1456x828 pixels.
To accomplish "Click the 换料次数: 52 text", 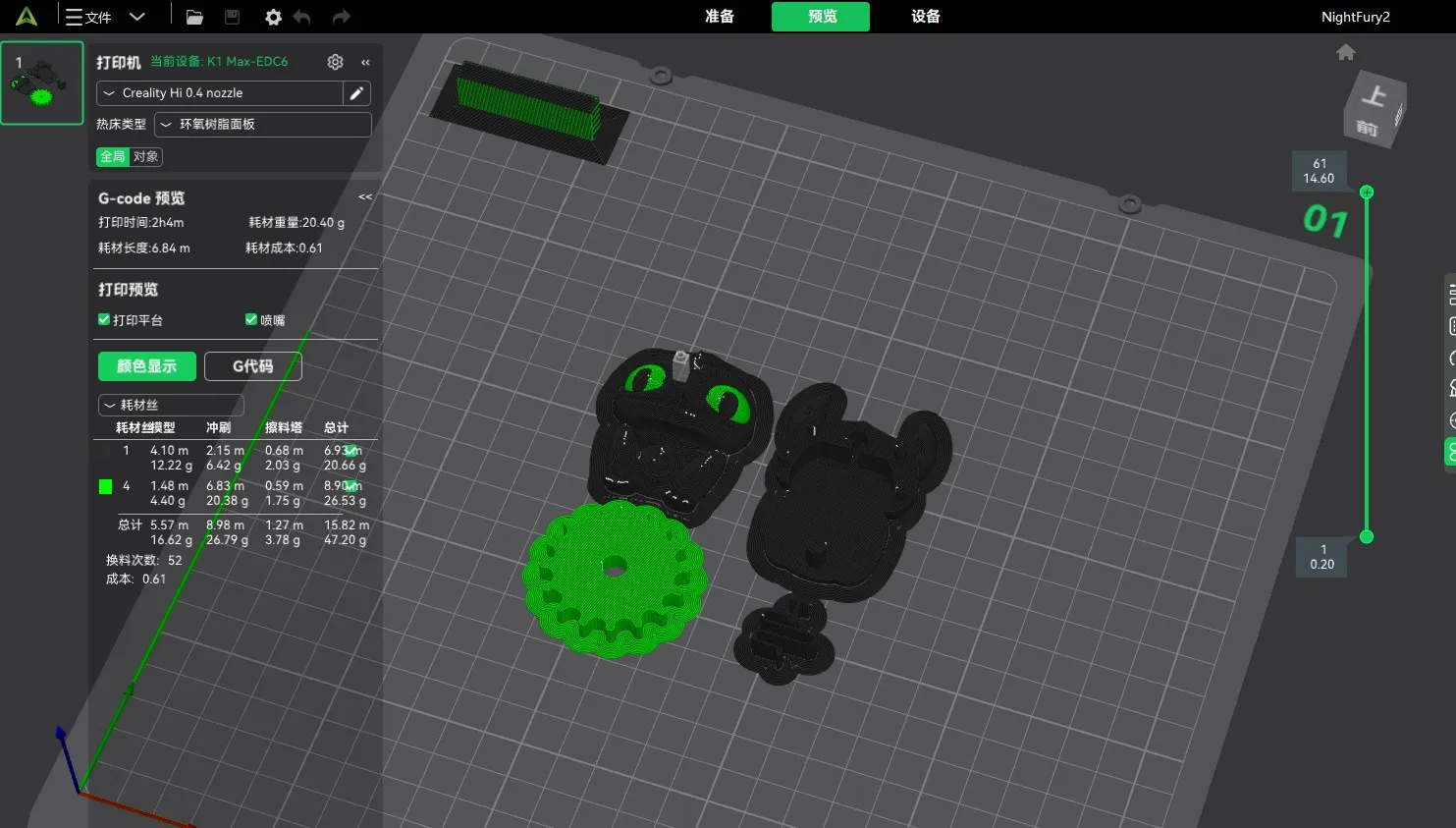I will coord(144,561).
